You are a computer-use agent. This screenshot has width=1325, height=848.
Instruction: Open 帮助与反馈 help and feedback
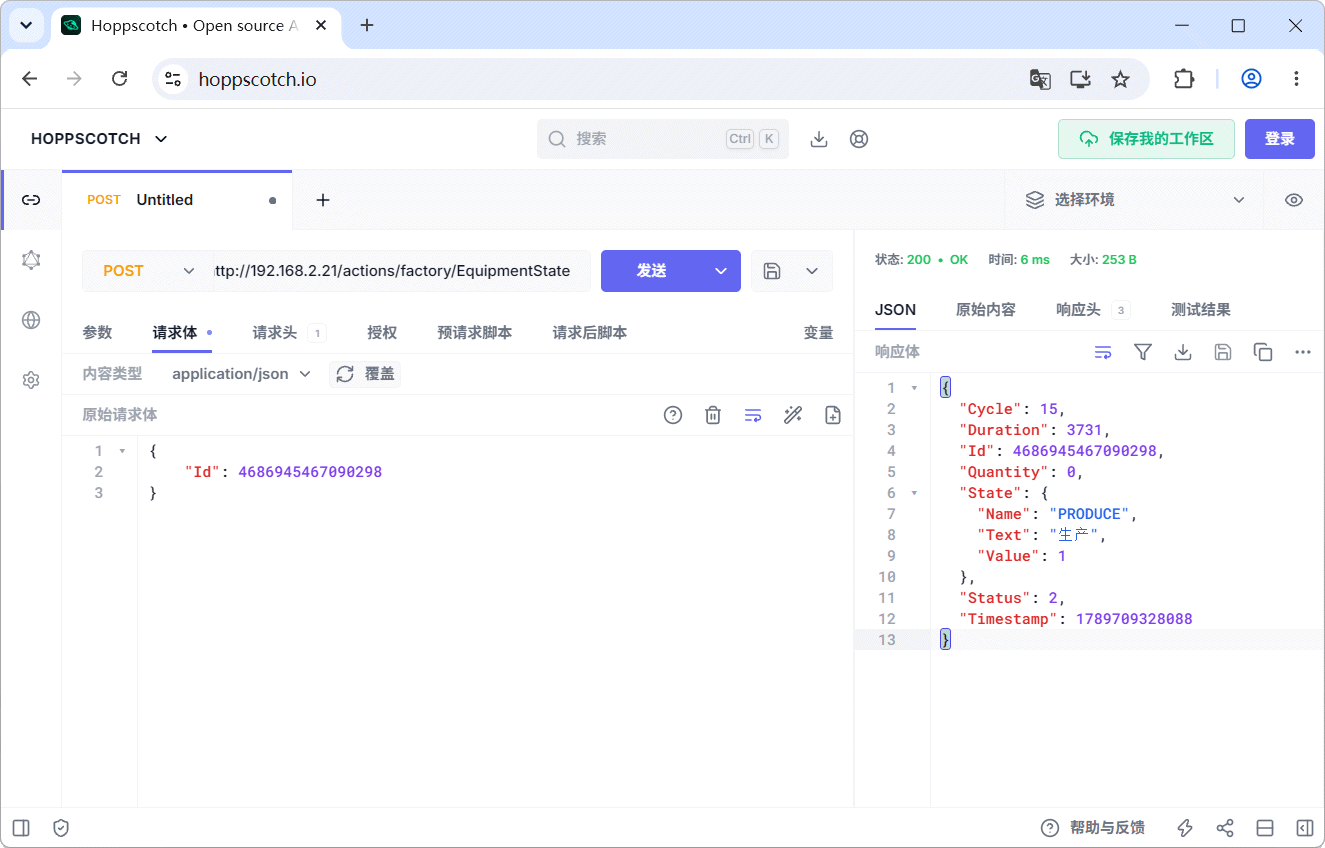pyautogui.click(x=1093, y=828)
